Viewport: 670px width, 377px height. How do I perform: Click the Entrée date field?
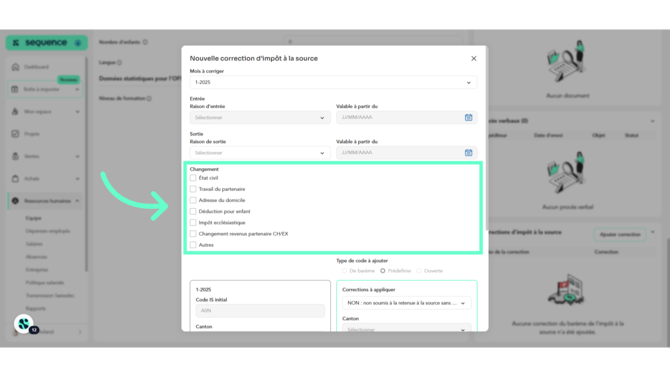point(406,118)
